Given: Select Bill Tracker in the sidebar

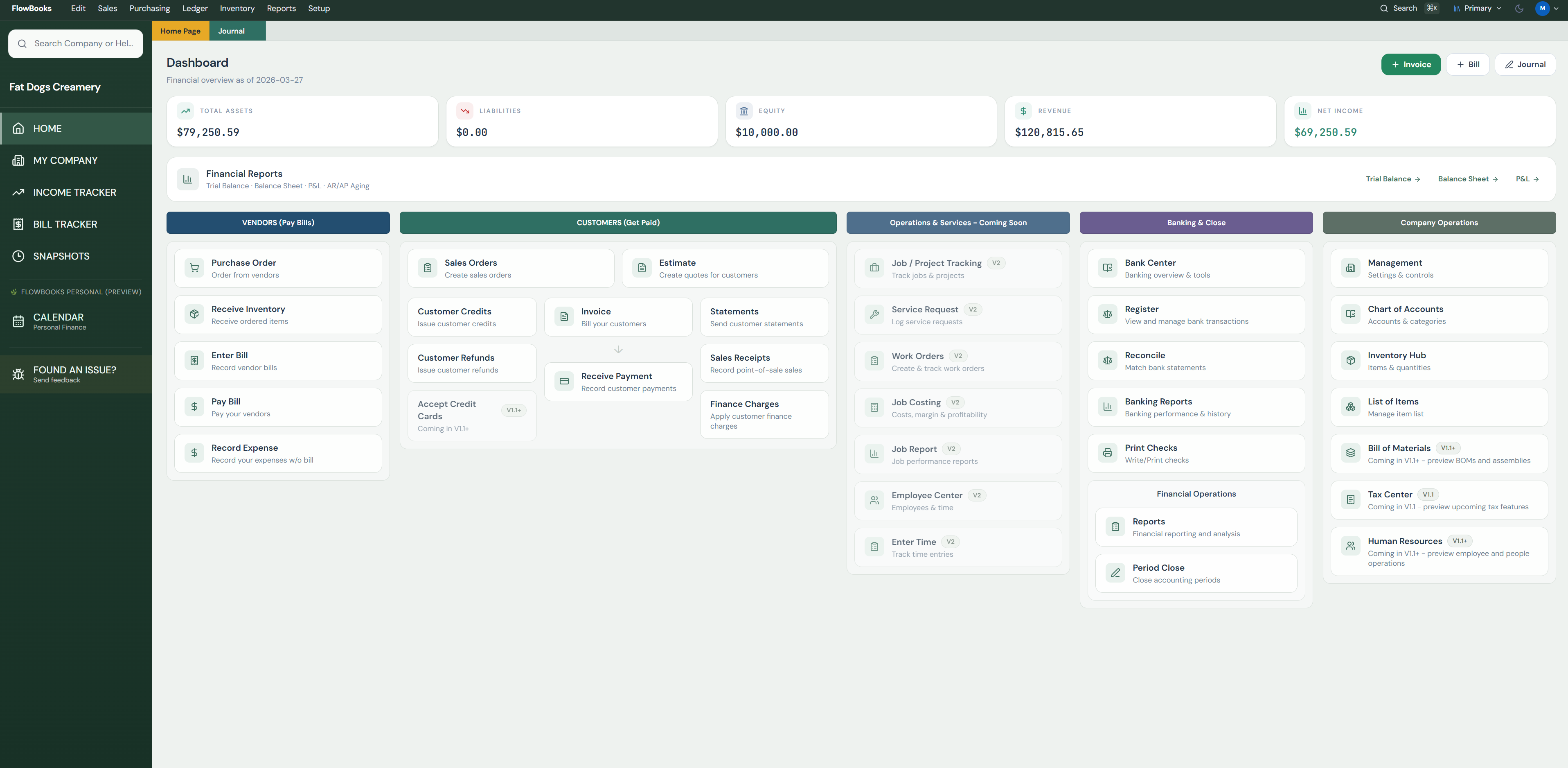Looking at the screenshot, I should pos(63,224).
